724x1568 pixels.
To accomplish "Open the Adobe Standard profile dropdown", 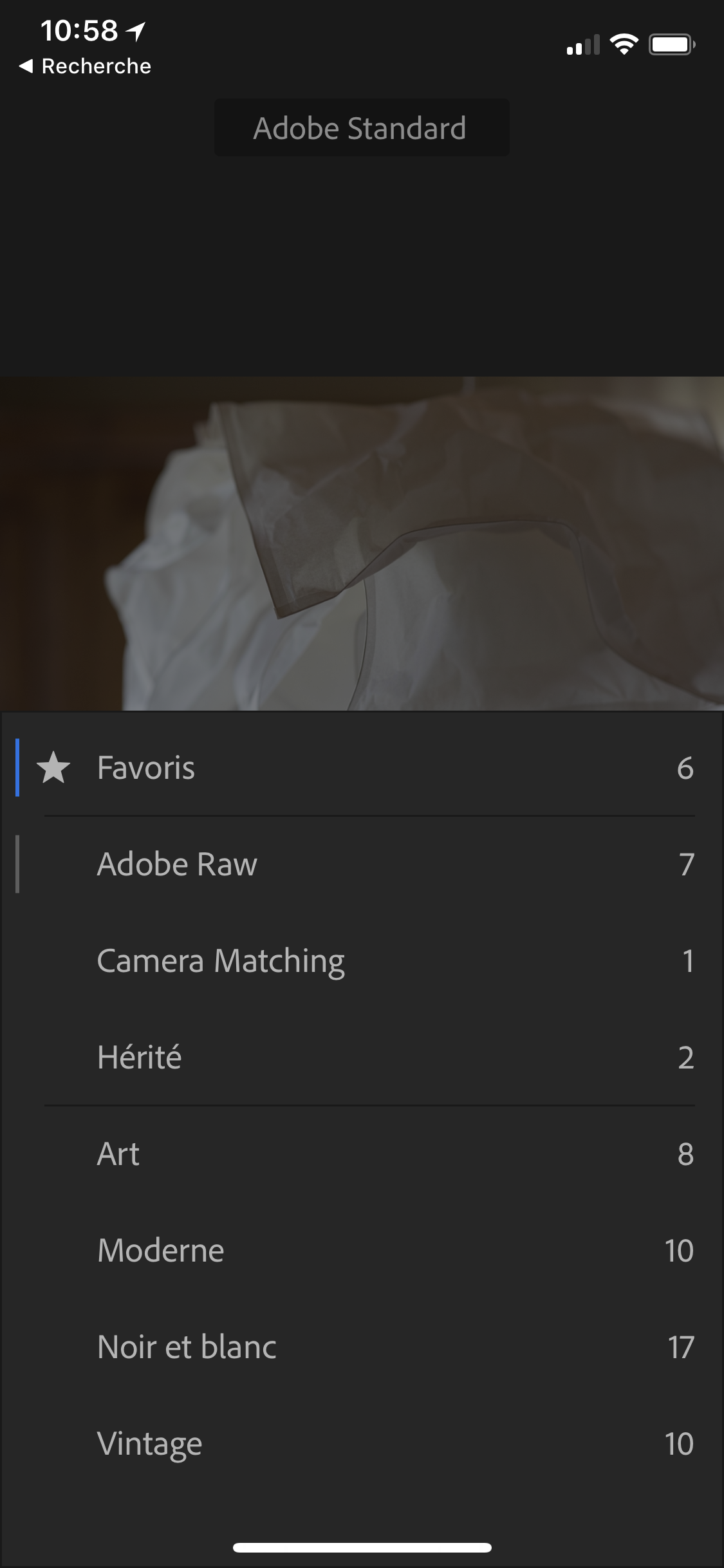I will 361,127.
